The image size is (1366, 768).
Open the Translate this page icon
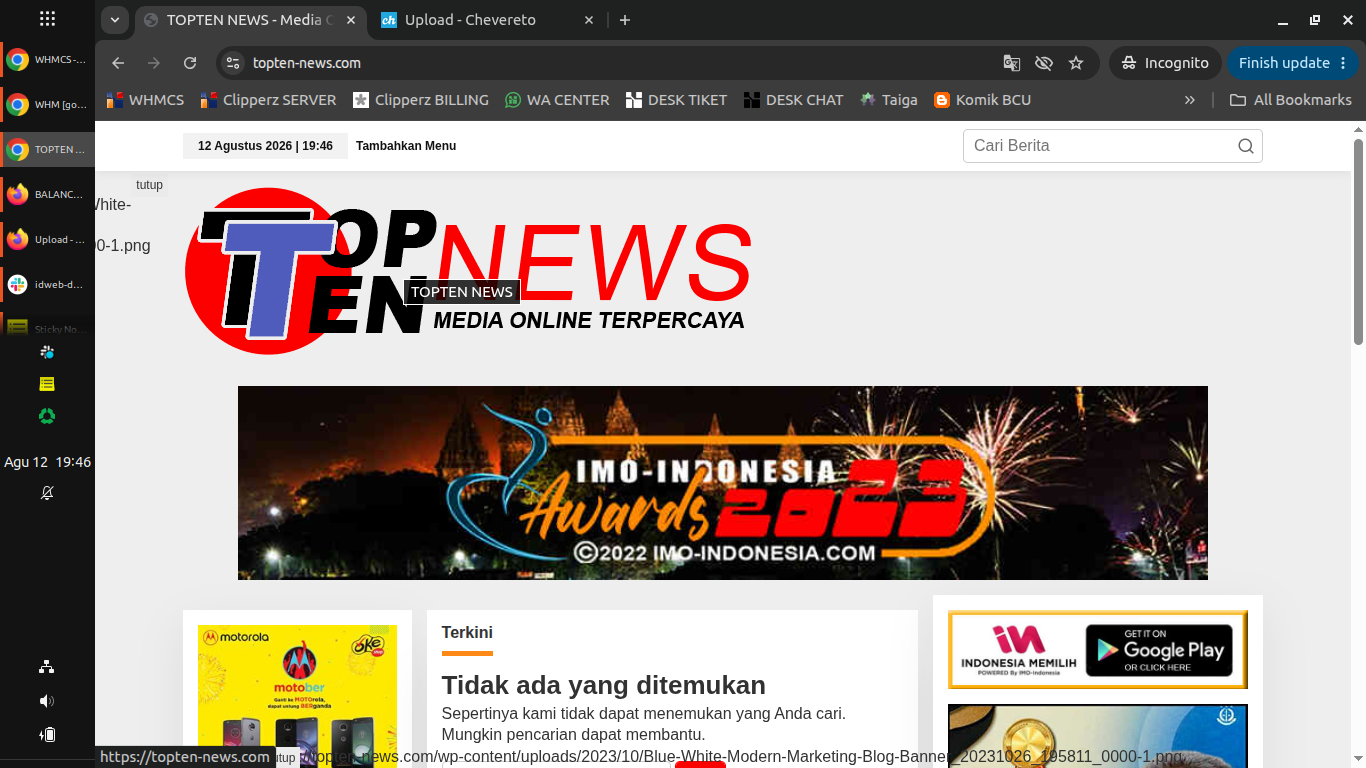(1012, 63)
